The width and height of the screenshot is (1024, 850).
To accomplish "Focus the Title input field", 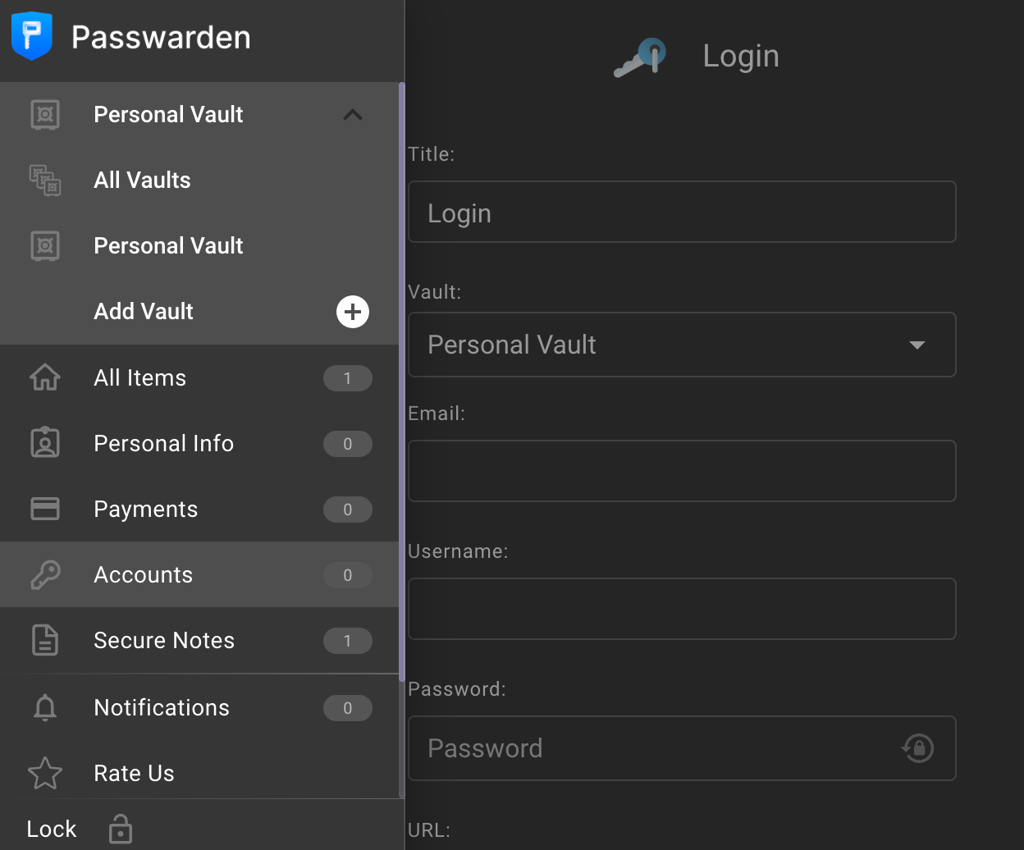I will 682,212.
